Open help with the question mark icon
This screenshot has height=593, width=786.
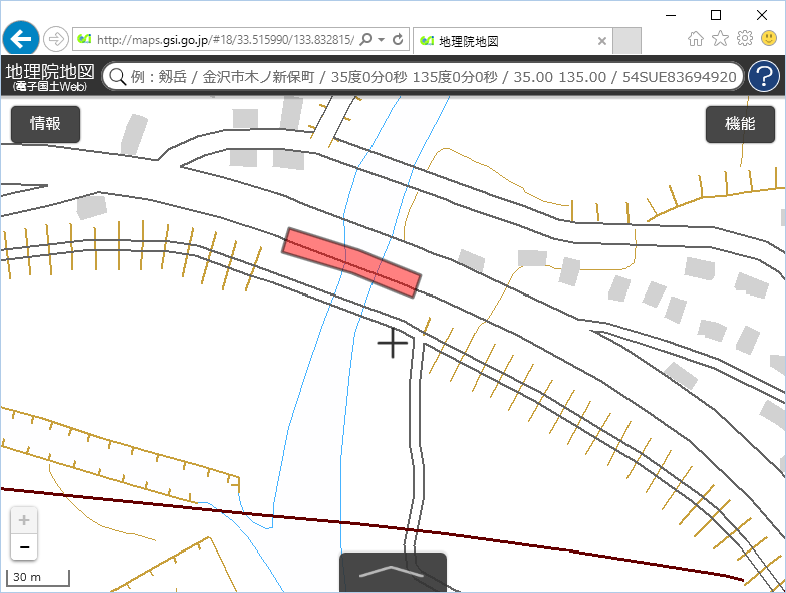click(x=763, y=77)
